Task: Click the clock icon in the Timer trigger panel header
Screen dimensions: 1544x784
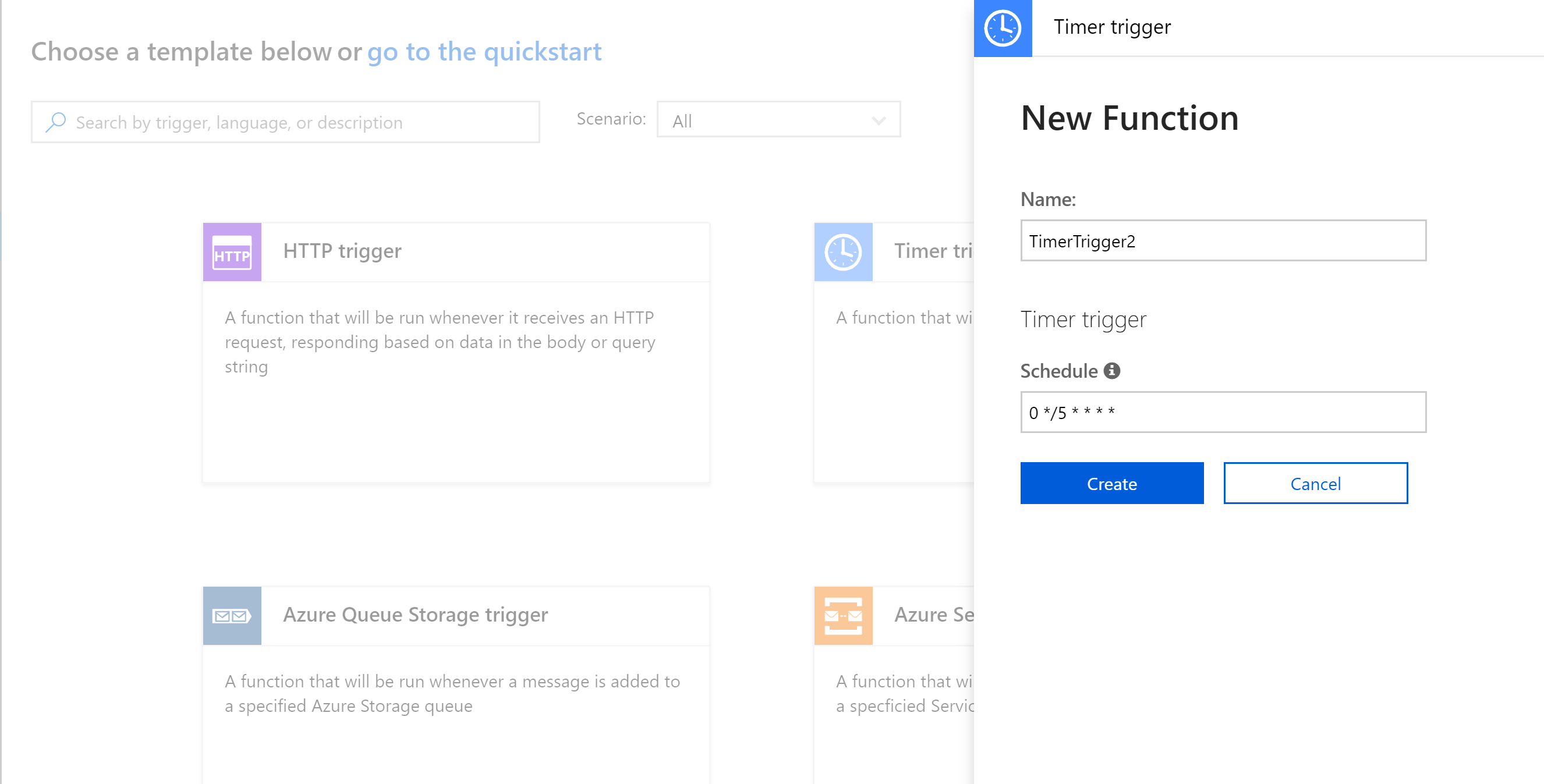Action: point(1003,26)
